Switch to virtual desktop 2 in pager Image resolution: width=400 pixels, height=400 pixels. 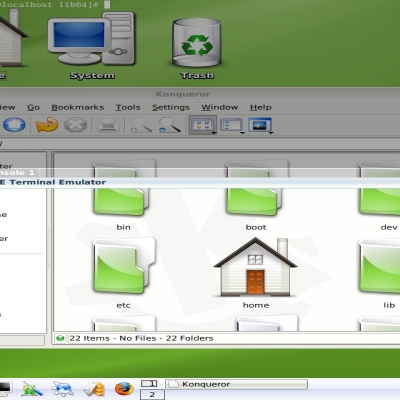pos(152,395)
